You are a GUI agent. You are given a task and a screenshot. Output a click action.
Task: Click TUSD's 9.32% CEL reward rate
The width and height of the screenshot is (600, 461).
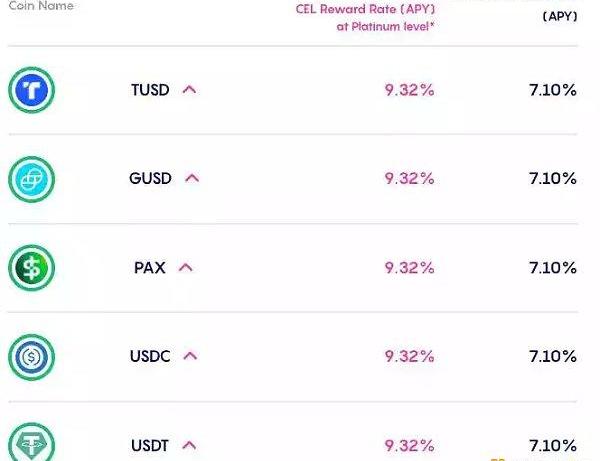[409, 90]
